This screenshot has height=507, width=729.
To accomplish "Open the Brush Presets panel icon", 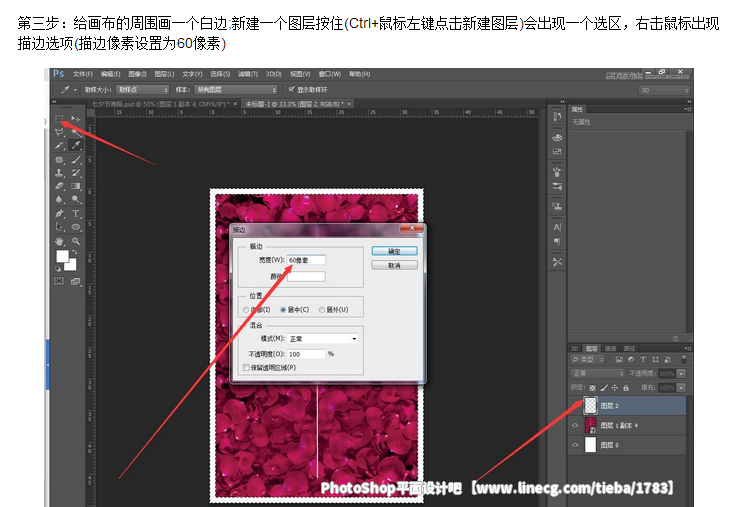I will pyautogui.click(x=557, y=186).
